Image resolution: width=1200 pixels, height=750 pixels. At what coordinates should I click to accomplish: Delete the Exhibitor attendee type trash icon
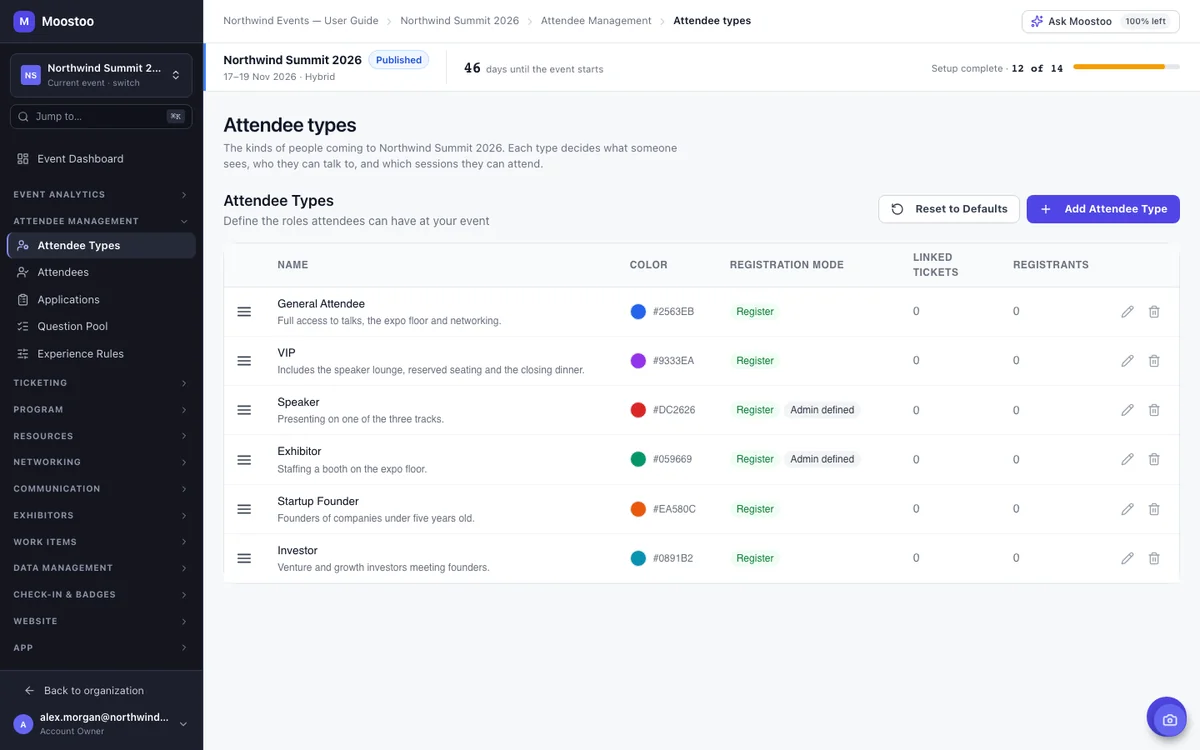point(1154,459)
